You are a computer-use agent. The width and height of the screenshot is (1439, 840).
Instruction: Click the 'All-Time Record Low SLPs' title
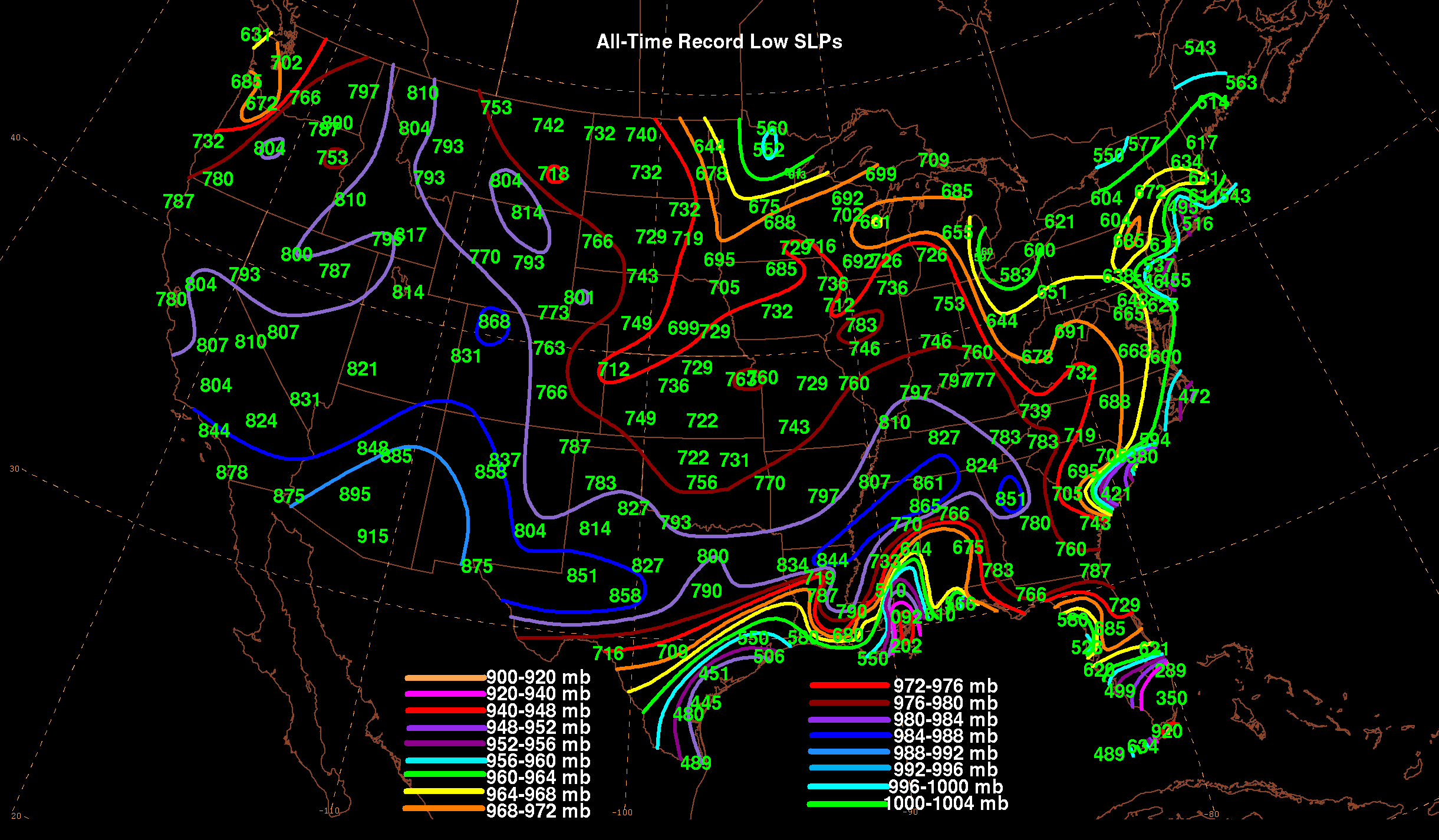[719, 42]
